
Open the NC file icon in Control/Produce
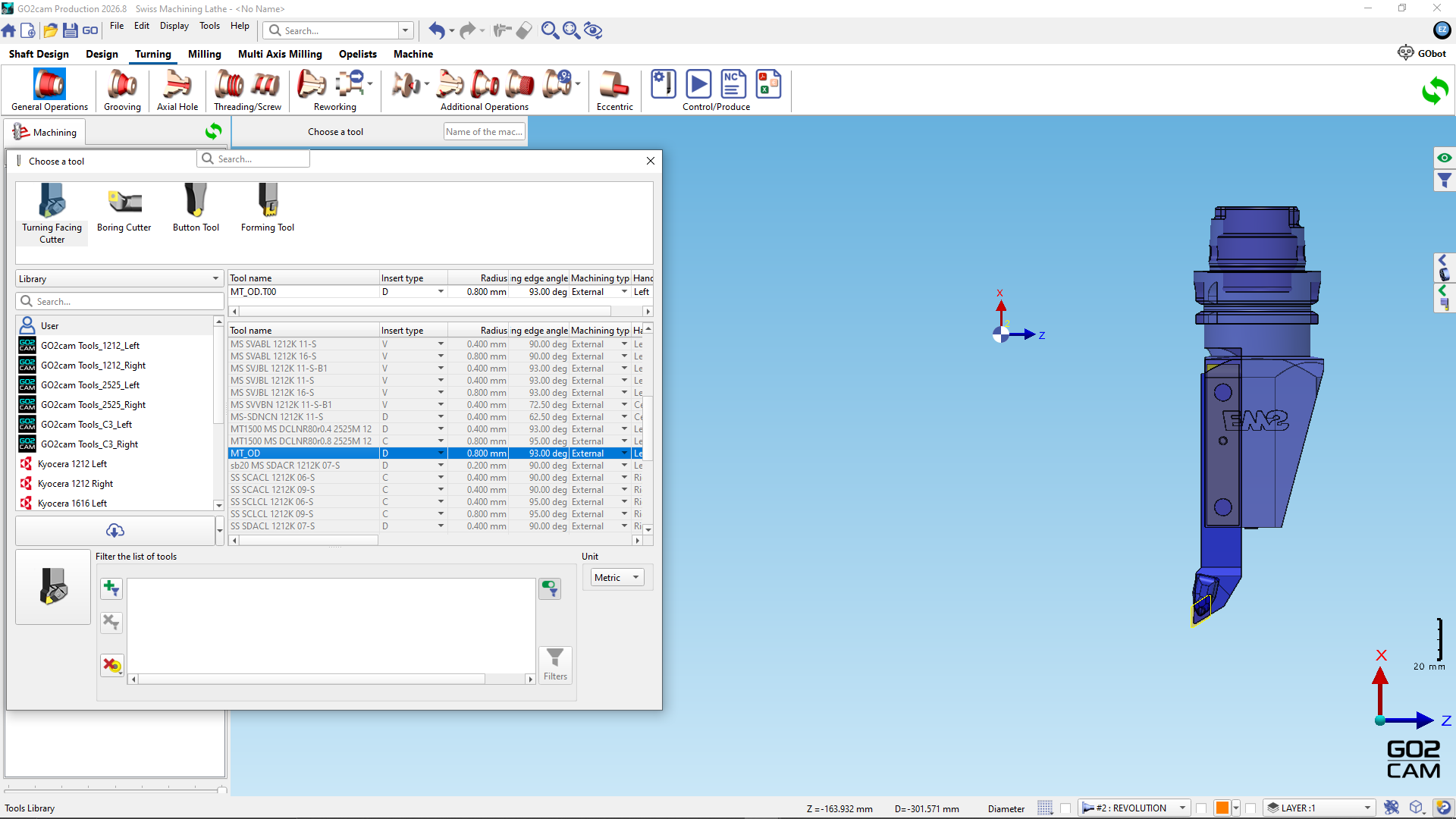pyautogui.click(x=733, y=84)
